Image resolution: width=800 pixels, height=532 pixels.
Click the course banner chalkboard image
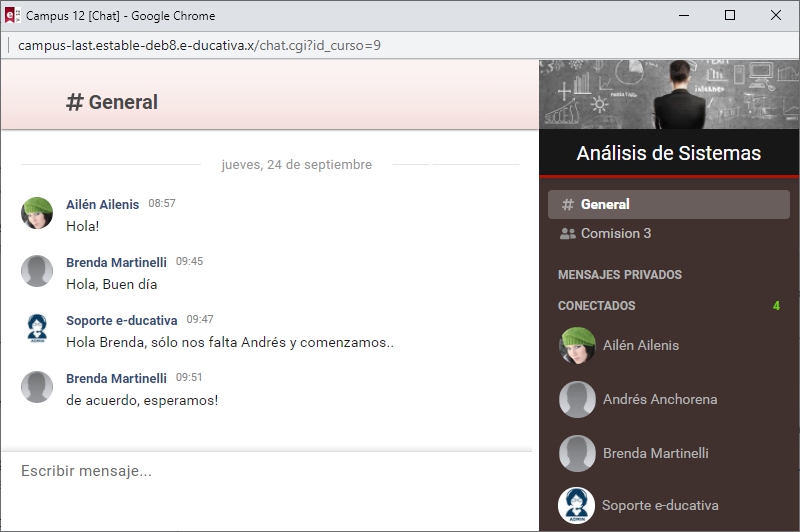669,94
